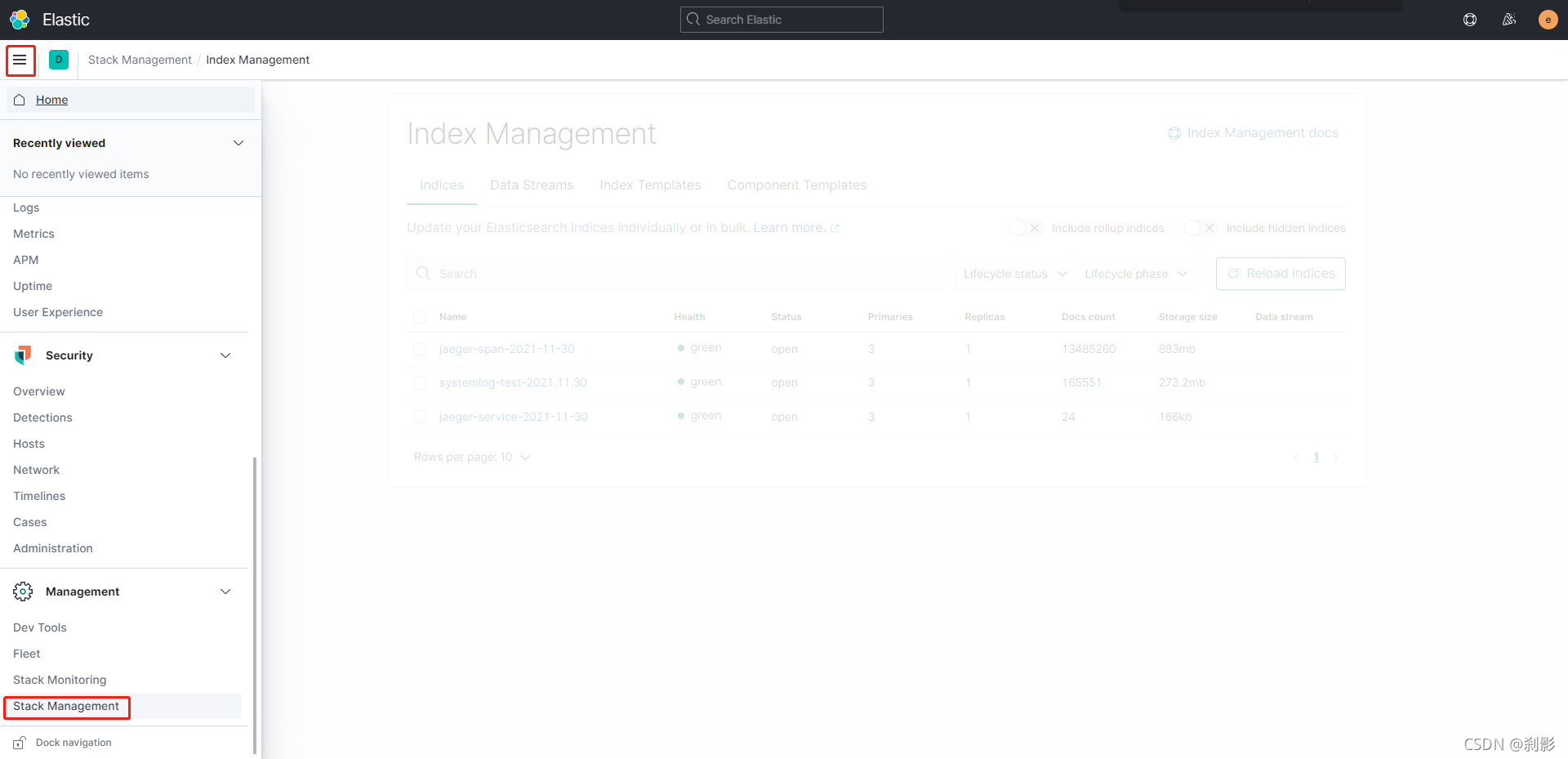Click the Elastic logo icon
Image resolution: width=1568 pixels, height=759 pixels.
(20, 20)
